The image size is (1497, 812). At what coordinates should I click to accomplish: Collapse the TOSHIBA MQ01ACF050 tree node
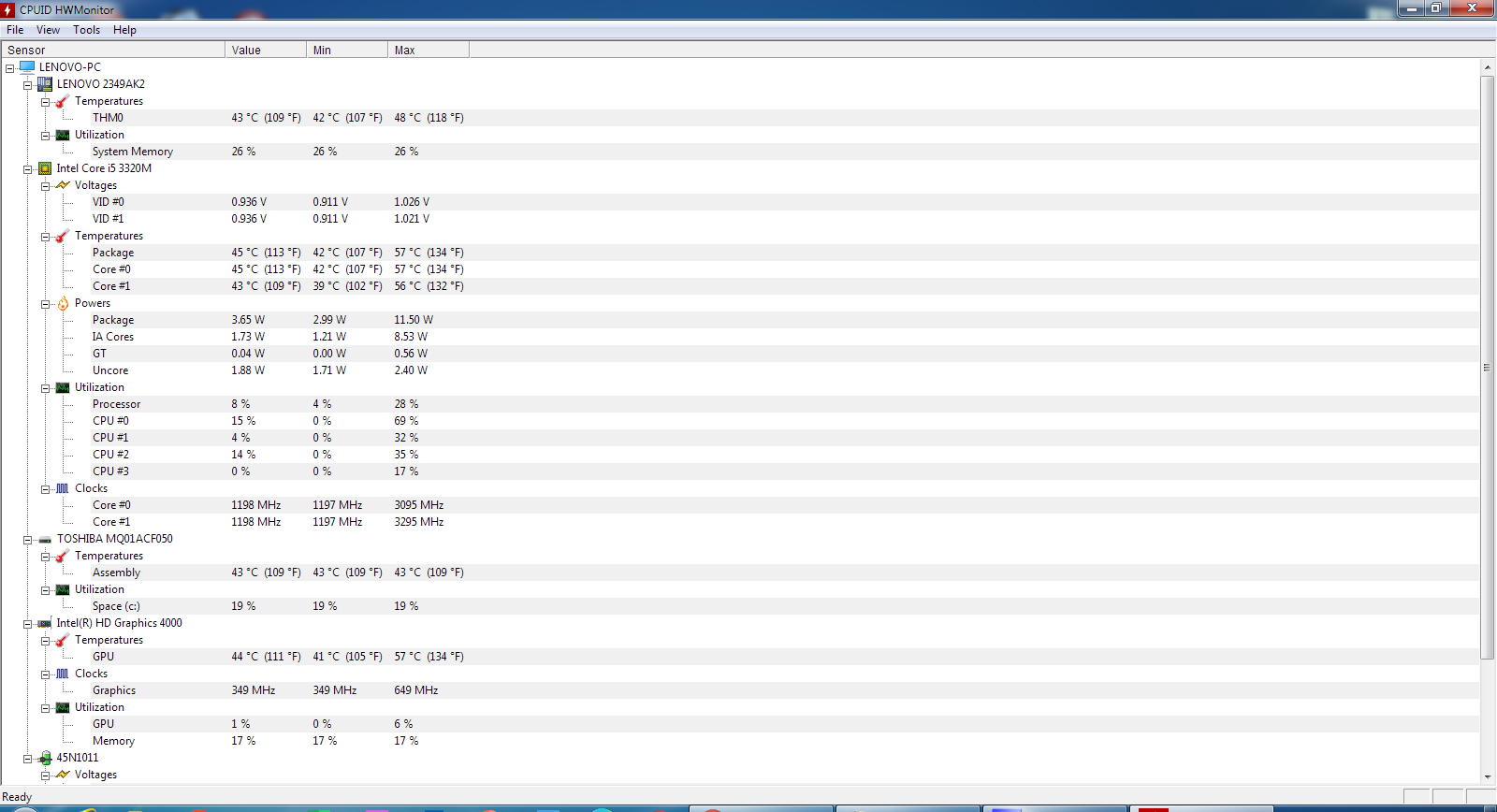coord(28,540)
